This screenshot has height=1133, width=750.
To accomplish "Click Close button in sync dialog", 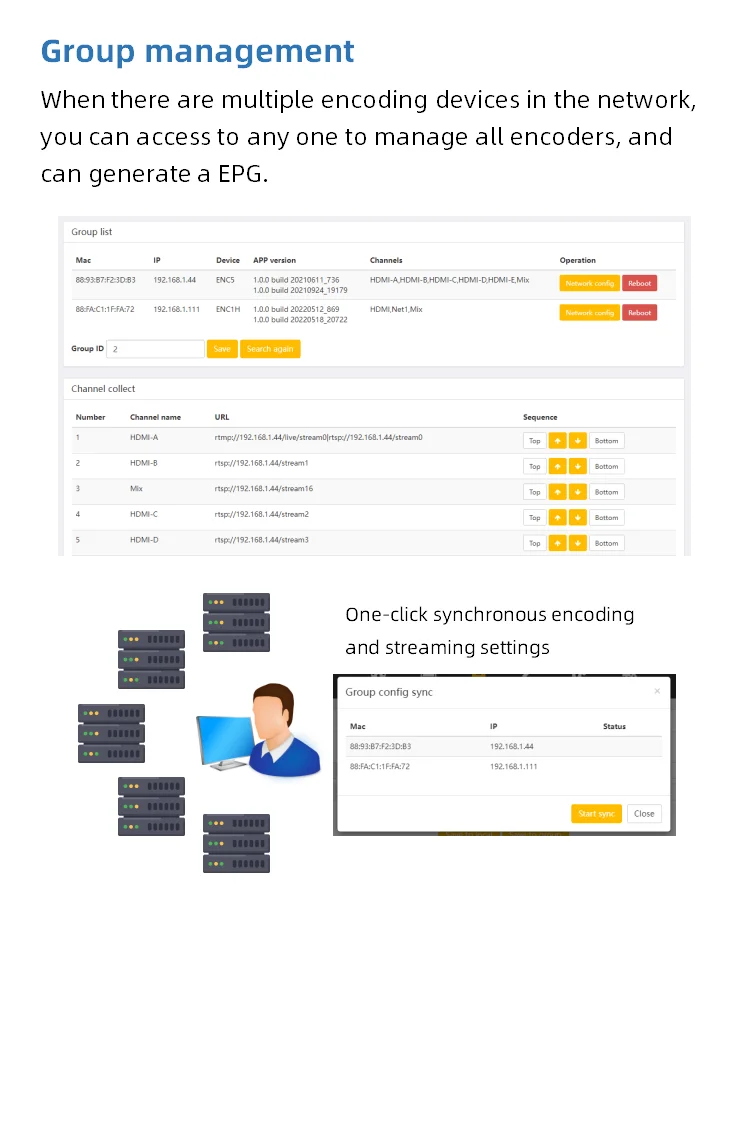I will (x=644, y=813).
